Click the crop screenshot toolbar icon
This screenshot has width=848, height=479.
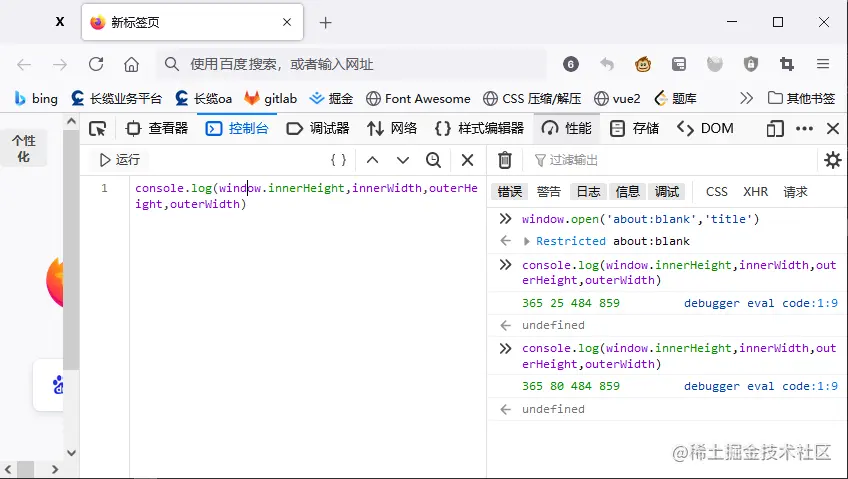coord(787,64)
